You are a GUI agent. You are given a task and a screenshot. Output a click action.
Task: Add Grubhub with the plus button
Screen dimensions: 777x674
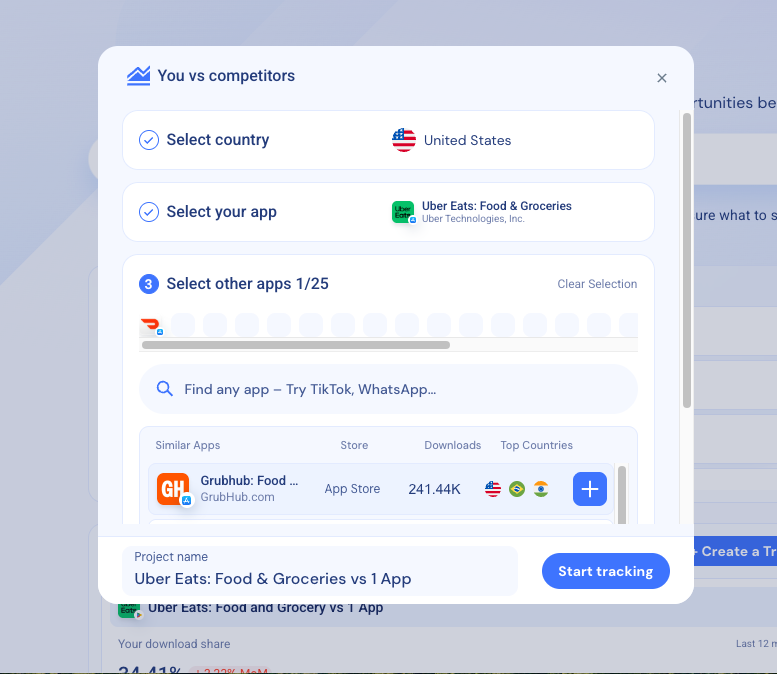click(x=590, y=489)
